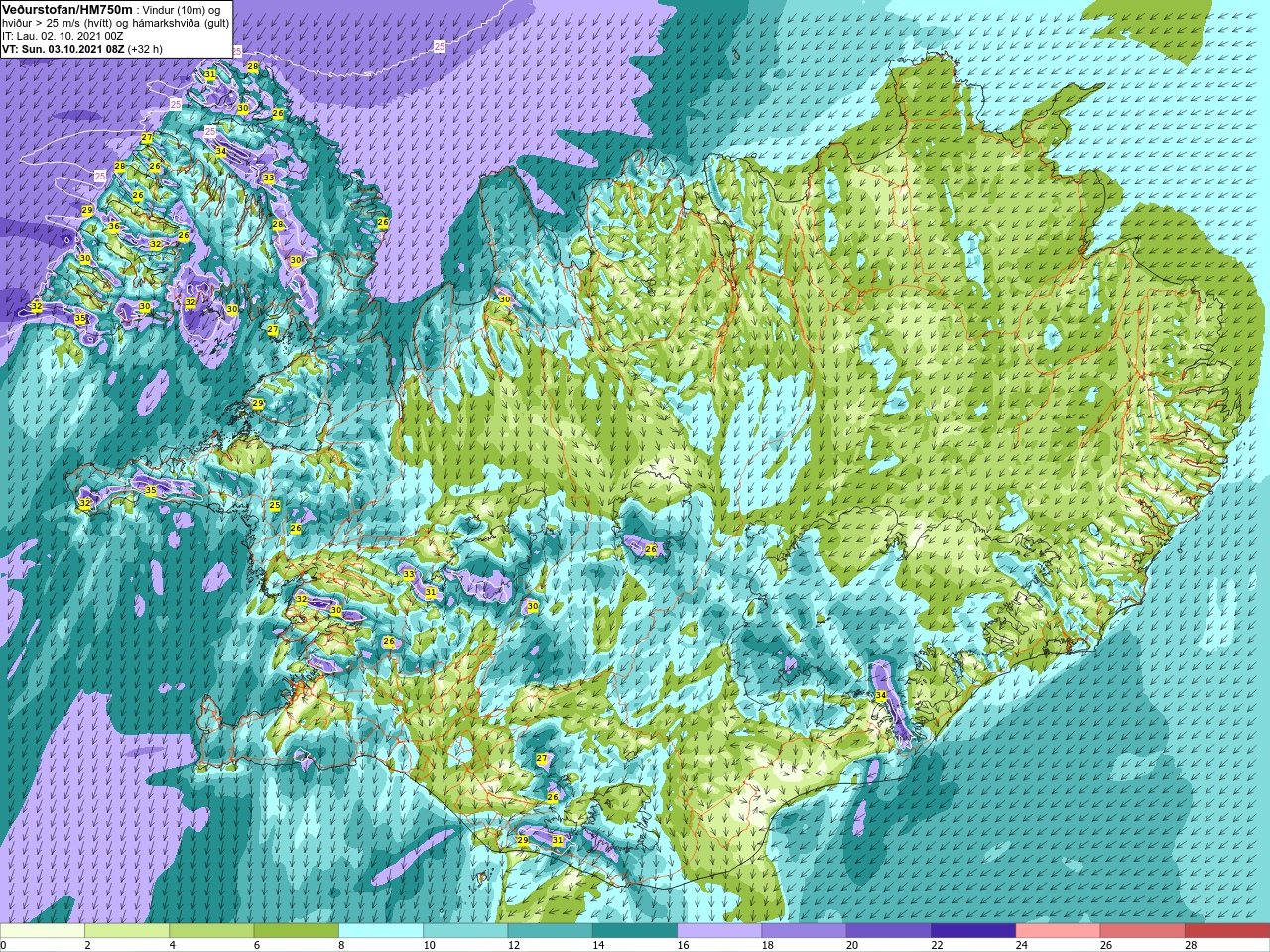Pick the green 4–6 legend swatch
1270x952 pixels.
[x=211, y=931]
